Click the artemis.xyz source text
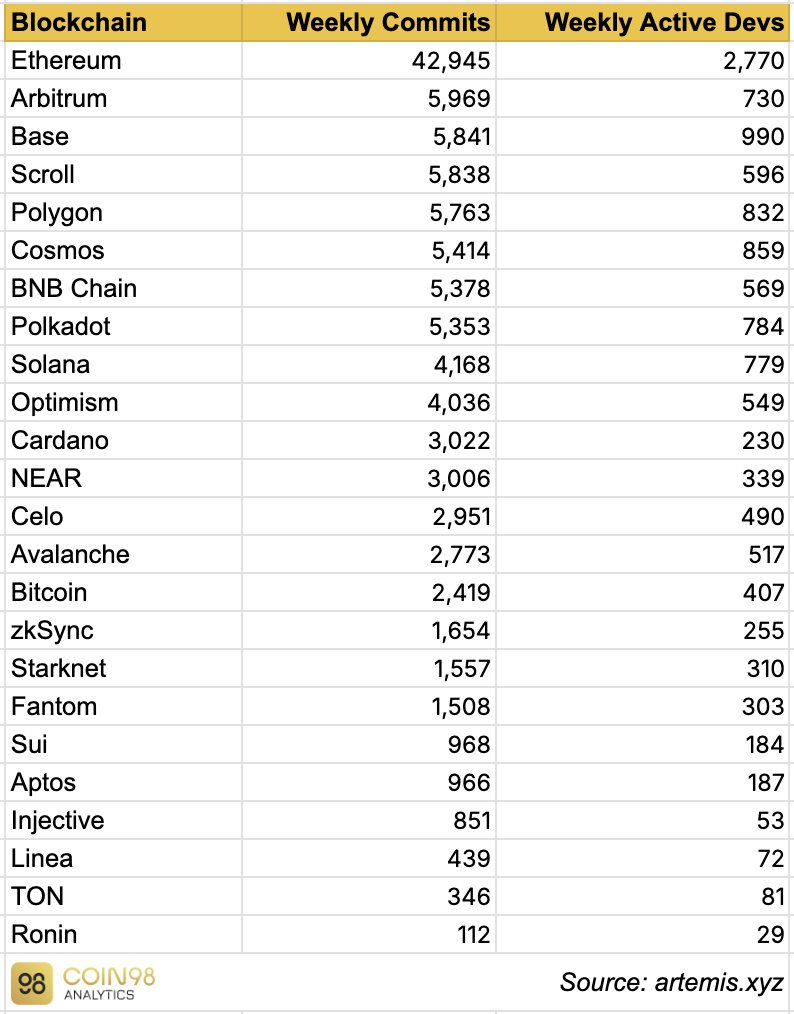This screenshot has height=1014, width=794. point(671,981)
